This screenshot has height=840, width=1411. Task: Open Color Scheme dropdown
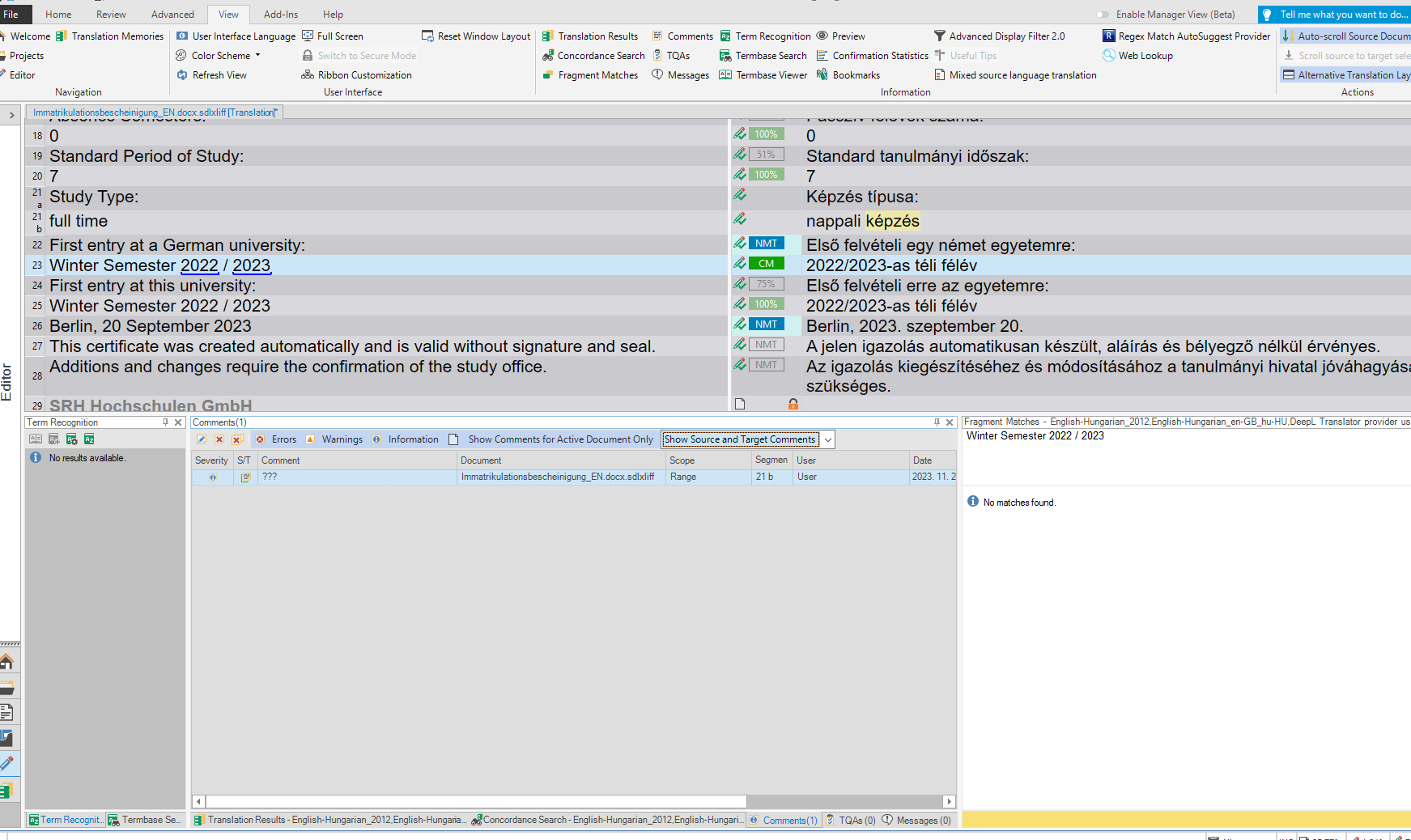point(219,56)
